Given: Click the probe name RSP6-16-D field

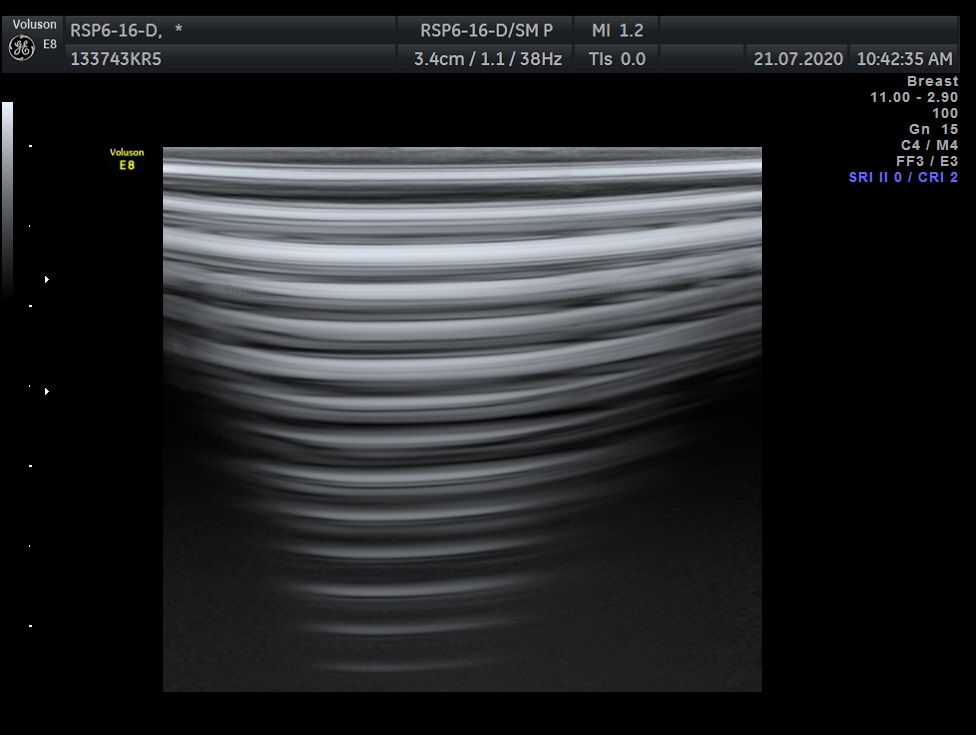Looking at the screenshot, I should tap(115, 31).
